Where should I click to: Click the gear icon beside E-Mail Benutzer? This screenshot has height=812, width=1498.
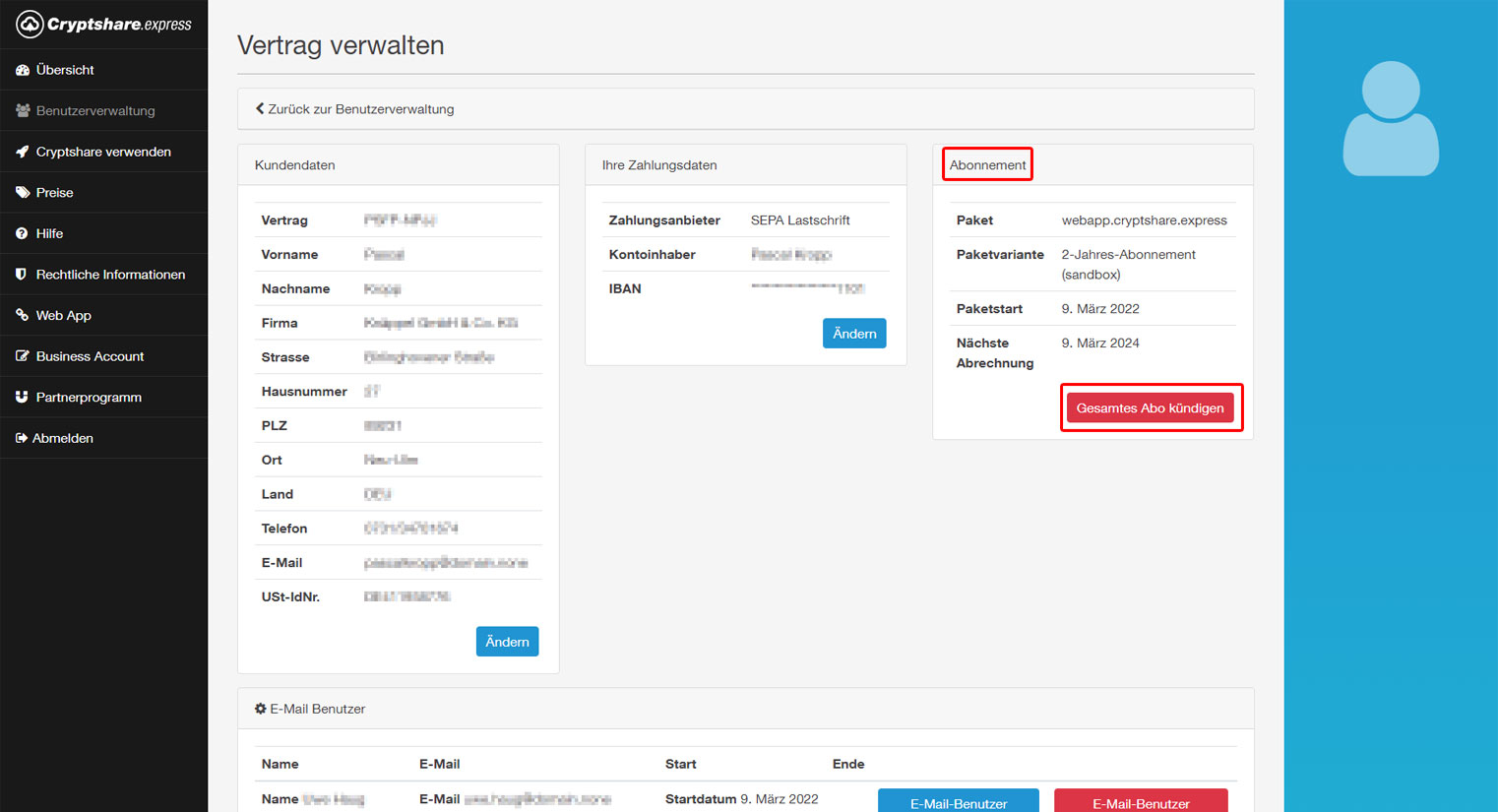click(261, 709)
